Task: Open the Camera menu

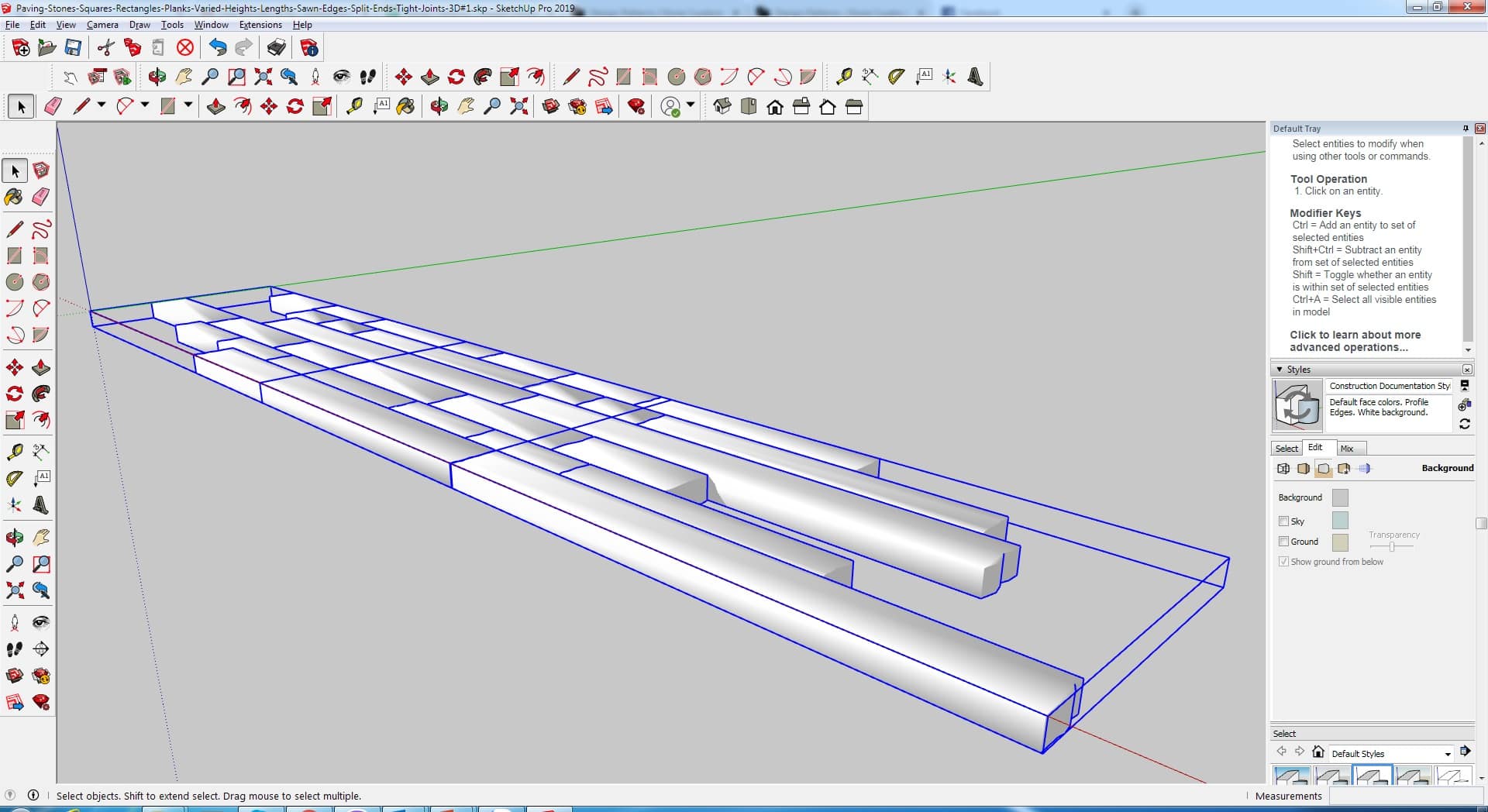Action: pos(102,25)
